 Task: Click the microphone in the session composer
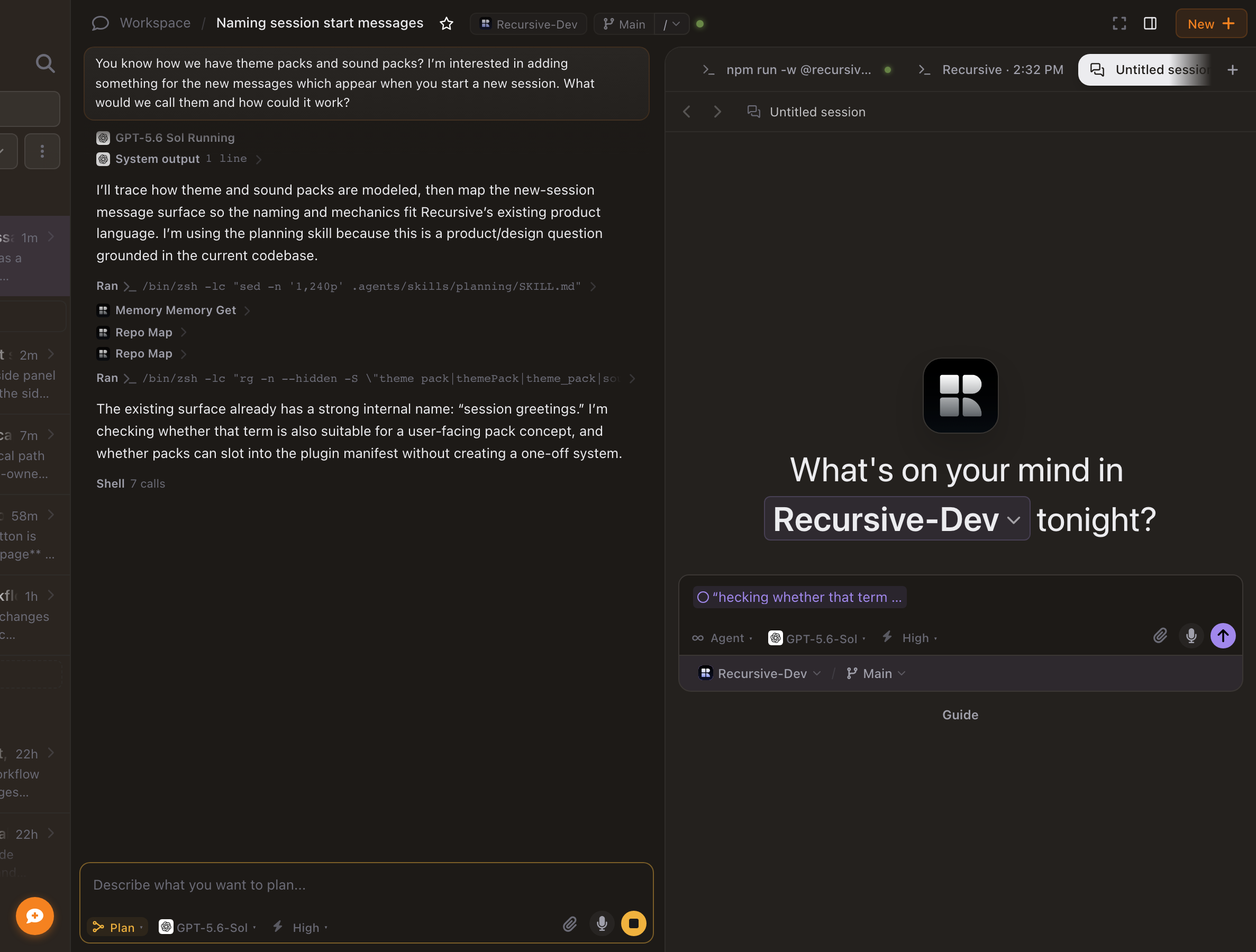click(x=1191, y=635)
